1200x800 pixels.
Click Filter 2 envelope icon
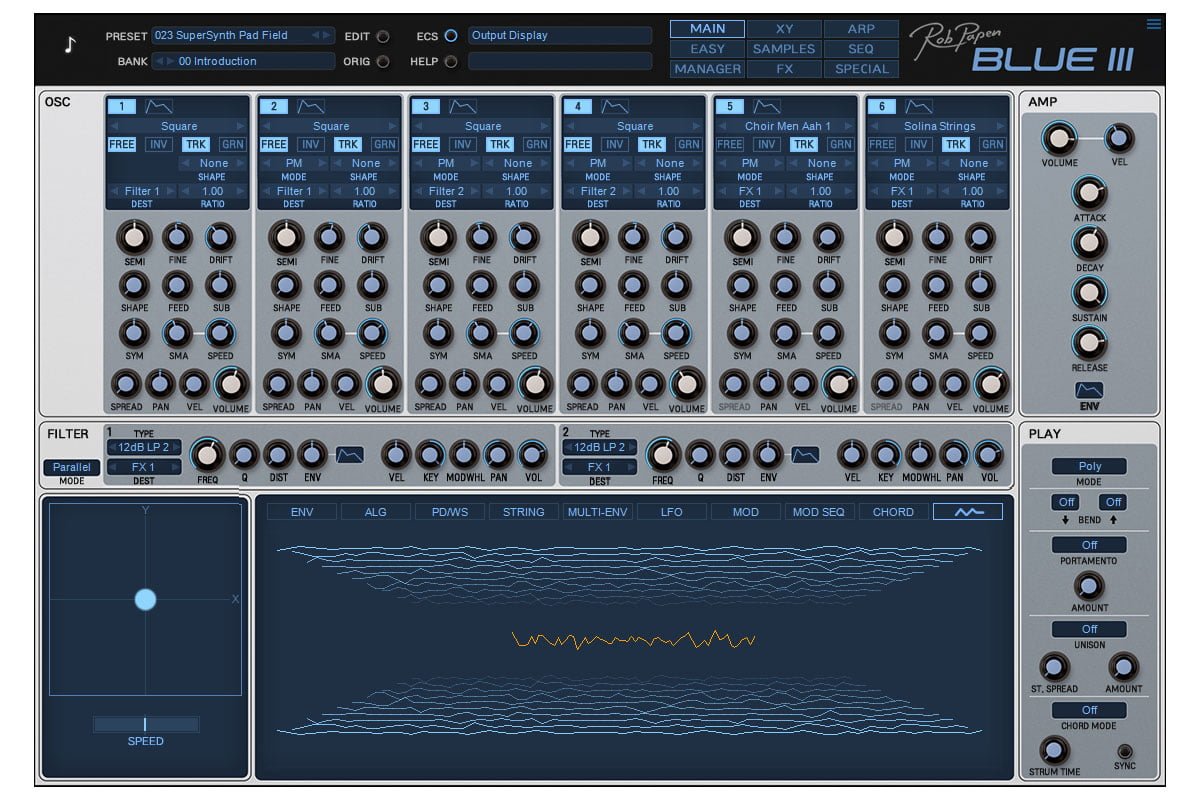805,455
